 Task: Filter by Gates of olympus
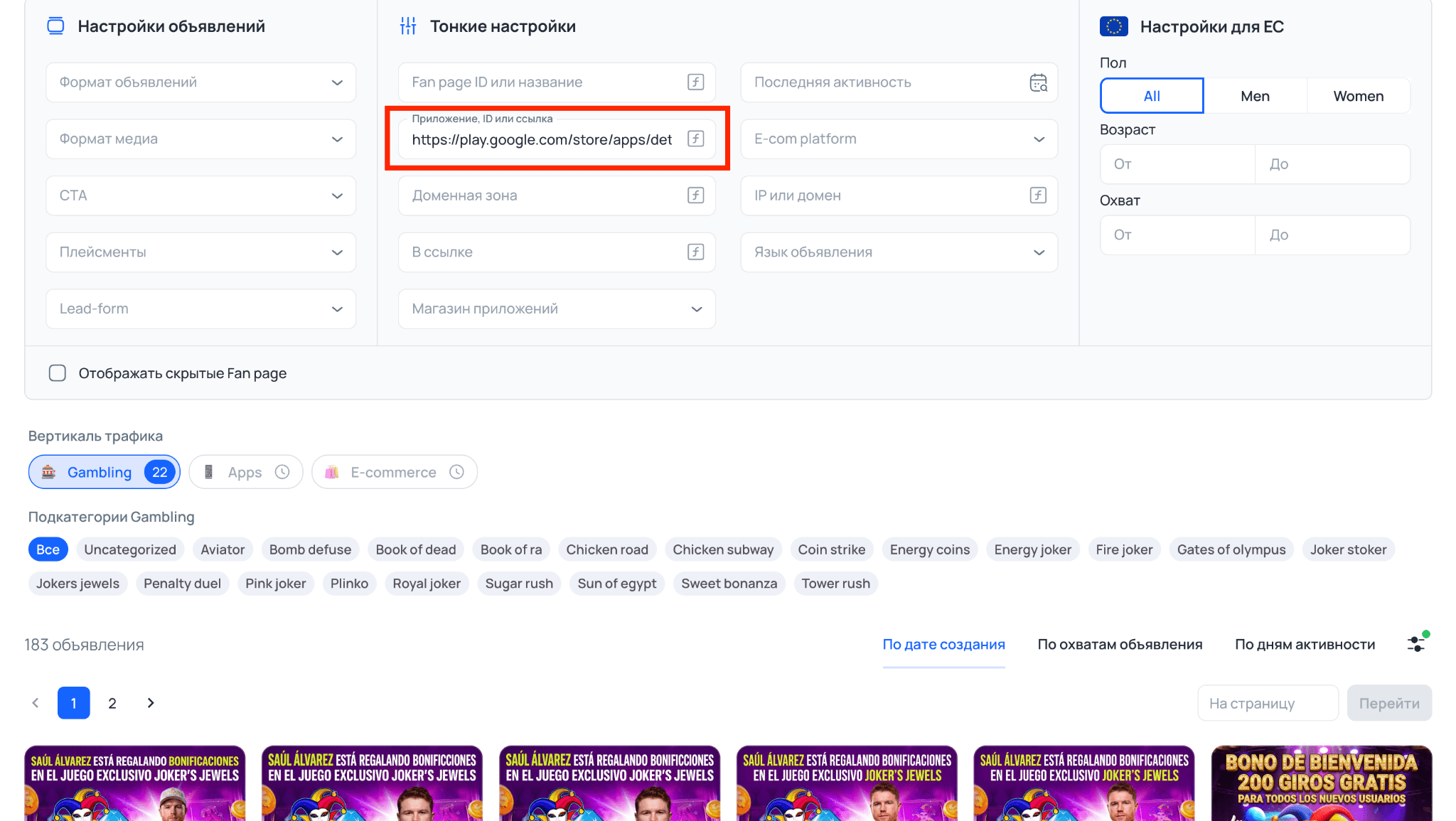(x=1231, y=549)
